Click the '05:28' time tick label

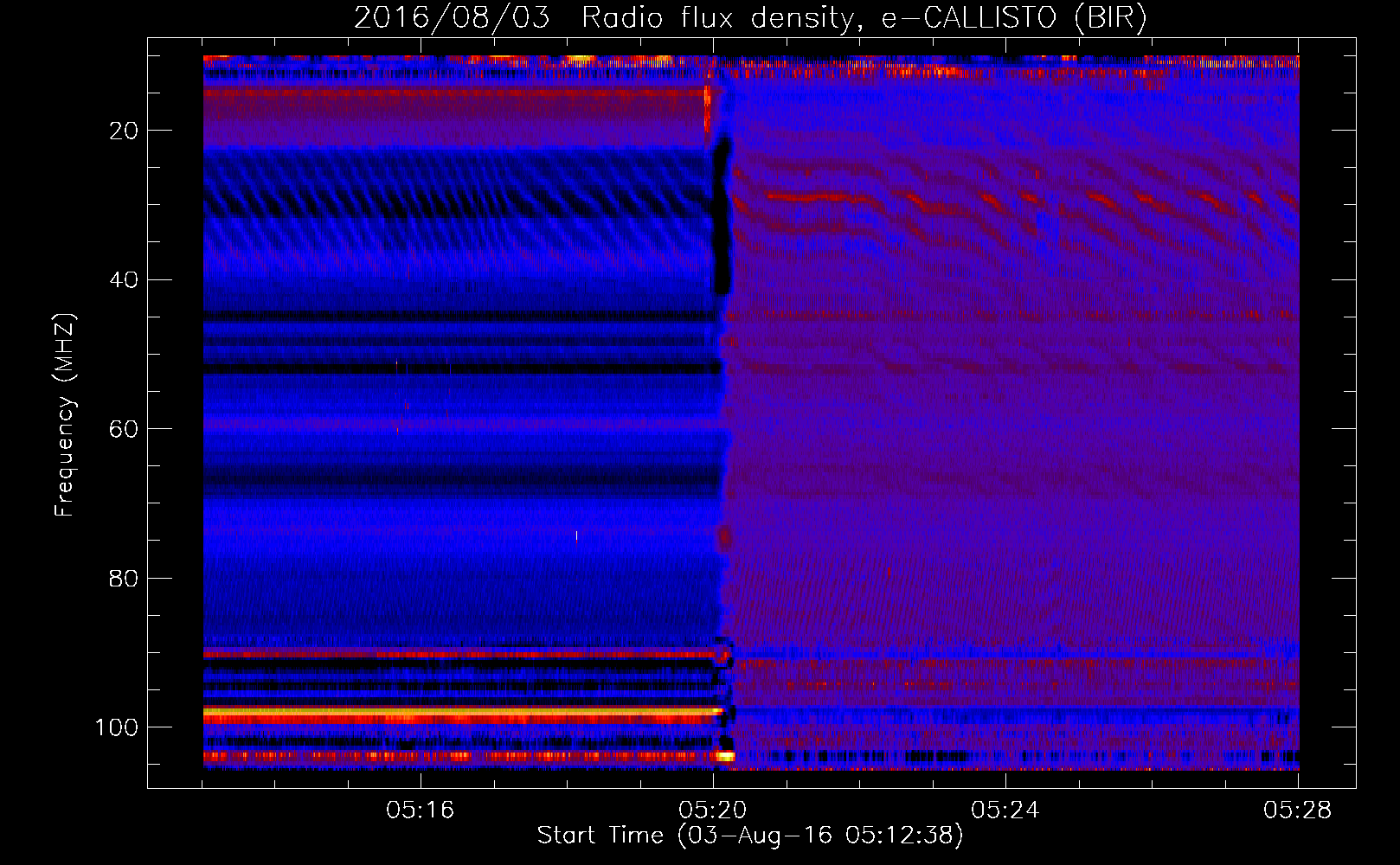(1298, 811)
